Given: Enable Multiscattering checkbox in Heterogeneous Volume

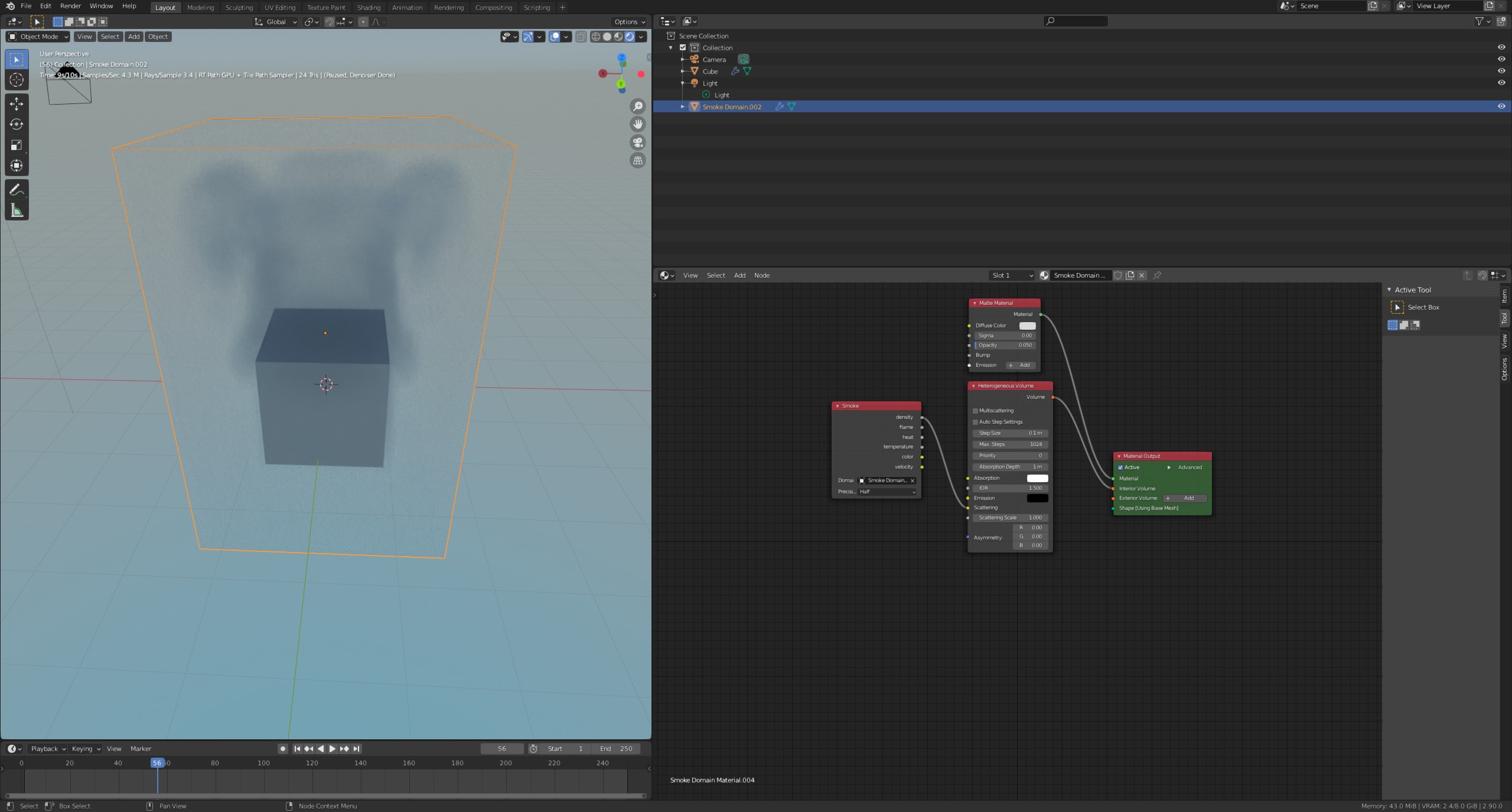Looking at the screenshot, I should (x=976, y=411).
